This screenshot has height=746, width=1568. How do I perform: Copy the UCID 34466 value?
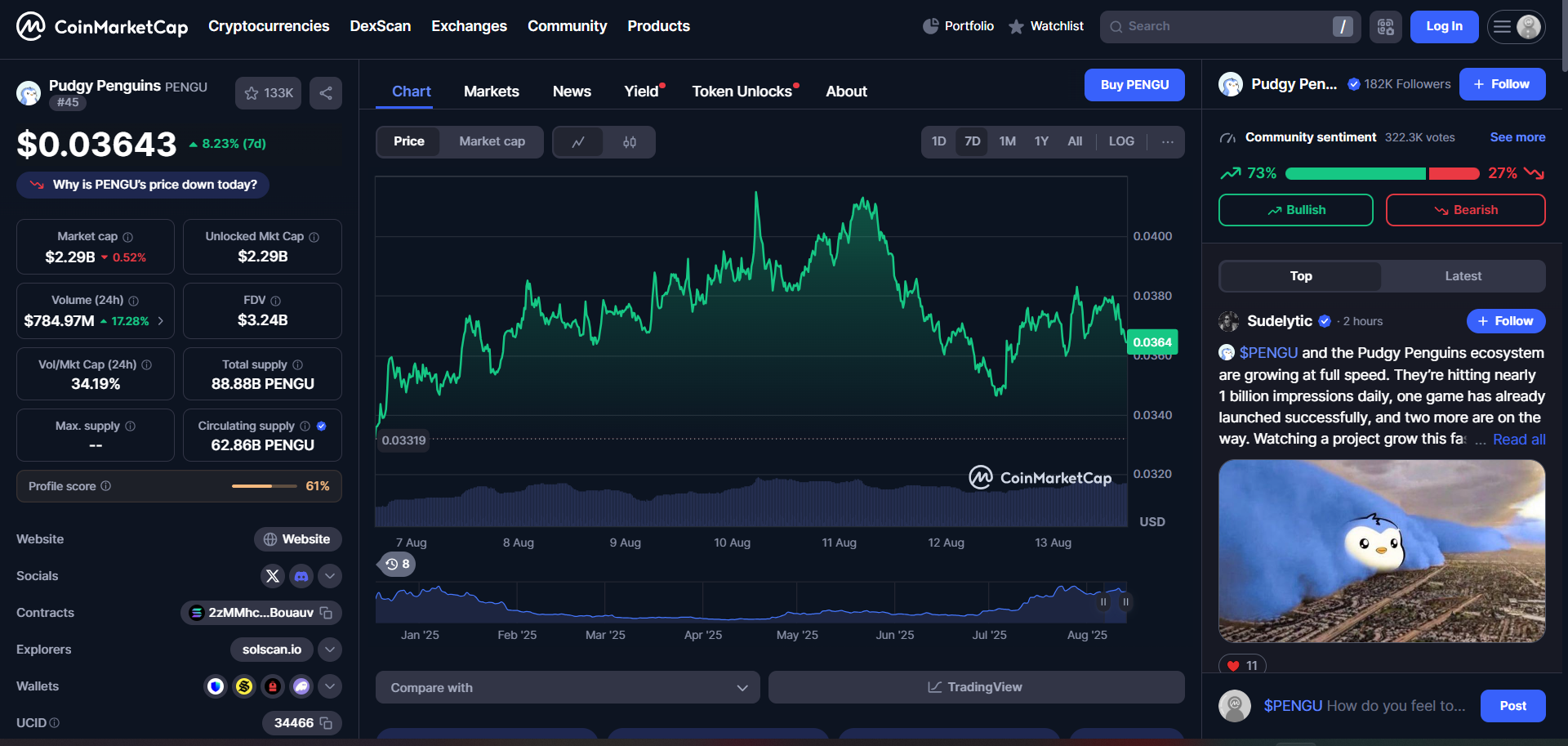[x=326, y=723]
